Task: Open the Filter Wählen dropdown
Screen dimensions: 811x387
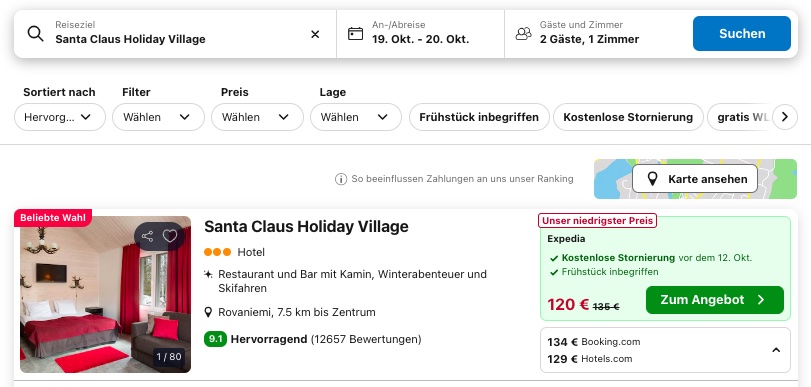Action: (158, 117)
